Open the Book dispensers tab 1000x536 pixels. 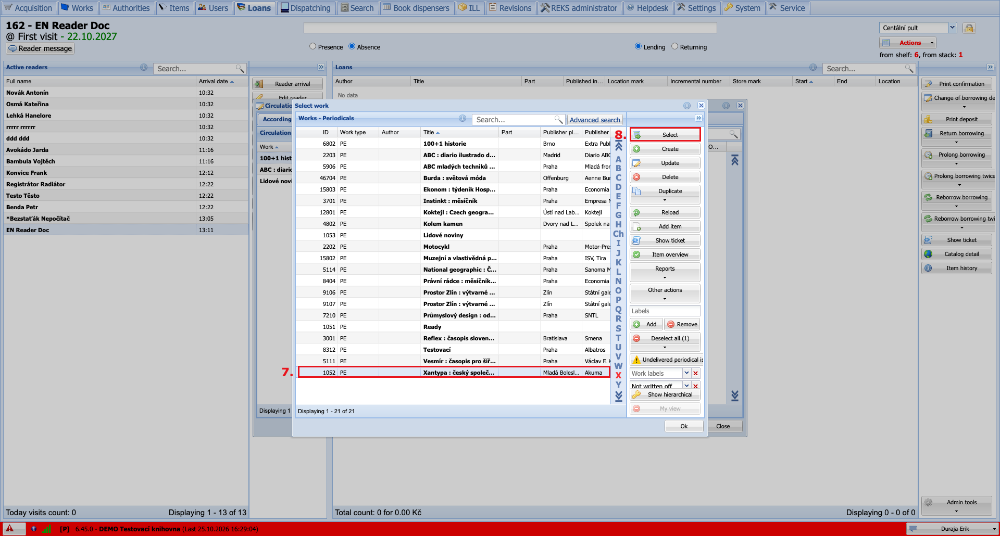point(418,8)
